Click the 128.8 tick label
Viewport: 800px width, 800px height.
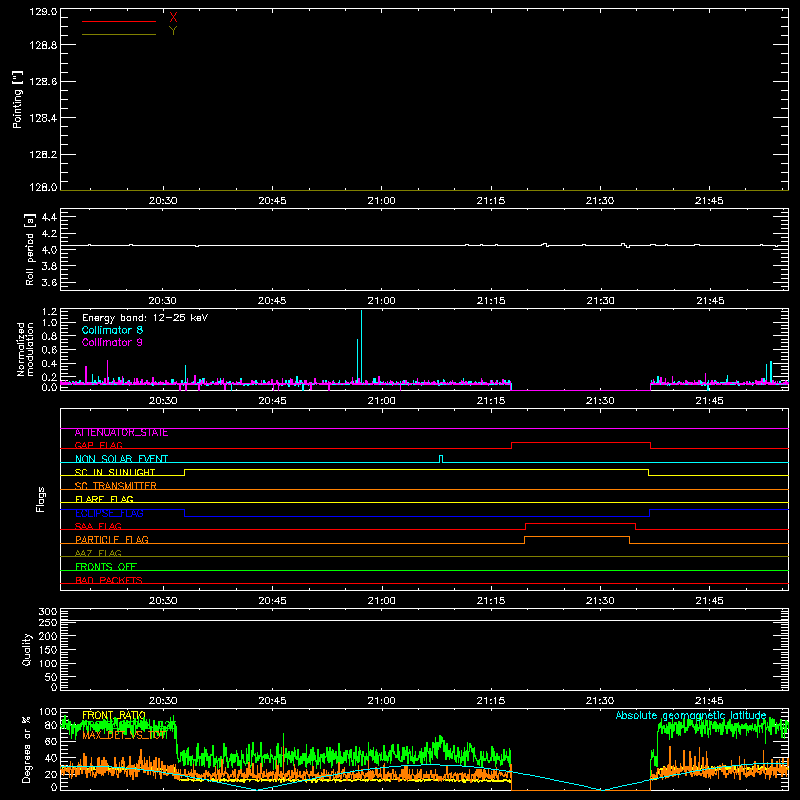(x=43, y=45)
